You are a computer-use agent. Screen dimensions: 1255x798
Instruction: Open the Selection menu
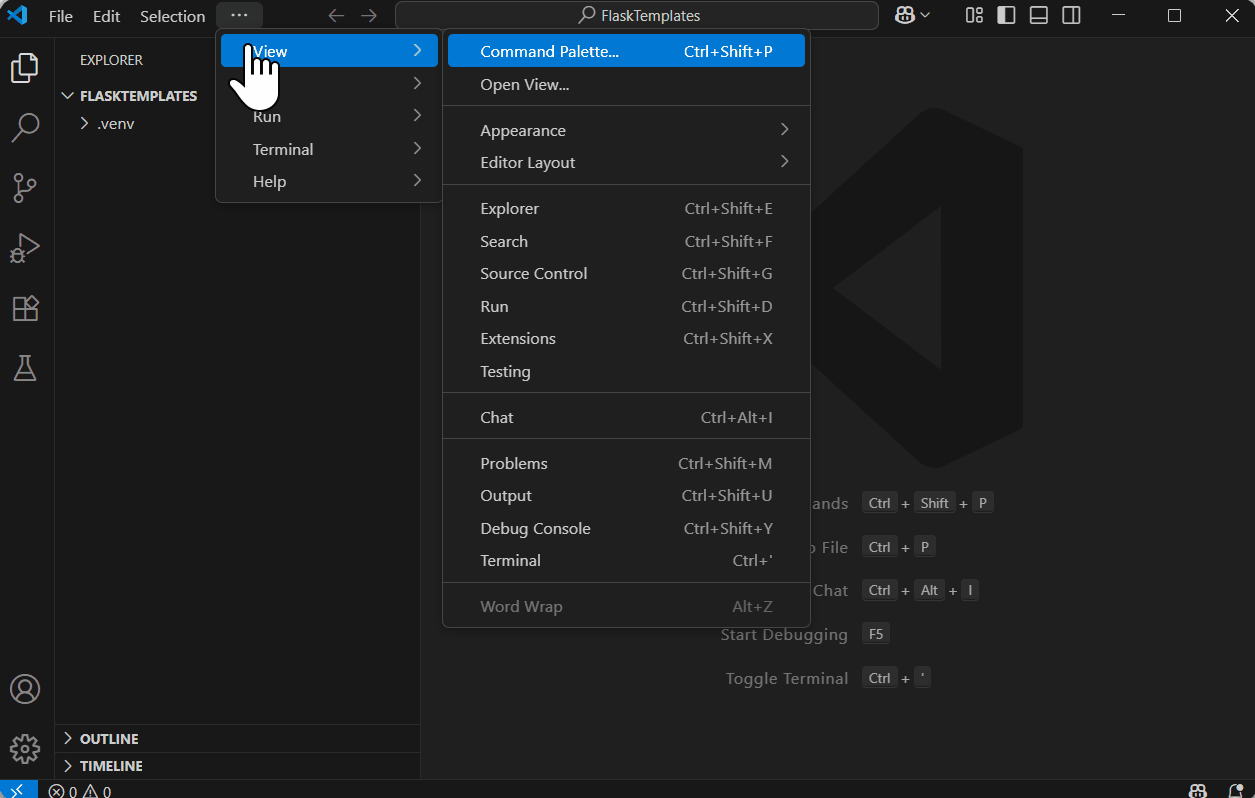click(172, 16)
